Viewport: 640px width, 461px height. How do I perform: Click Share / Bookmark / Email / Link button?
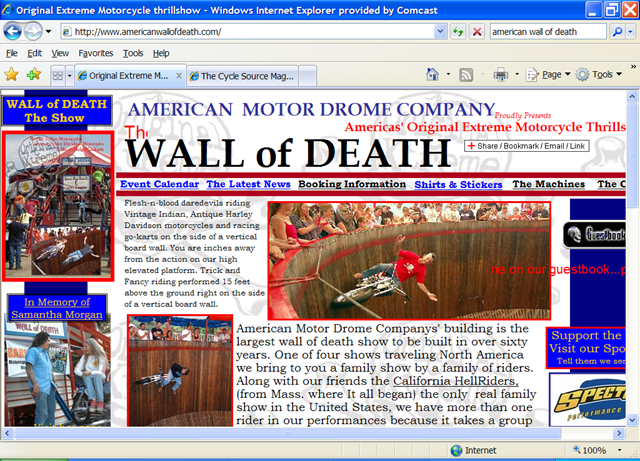click(x=526, y=146)
